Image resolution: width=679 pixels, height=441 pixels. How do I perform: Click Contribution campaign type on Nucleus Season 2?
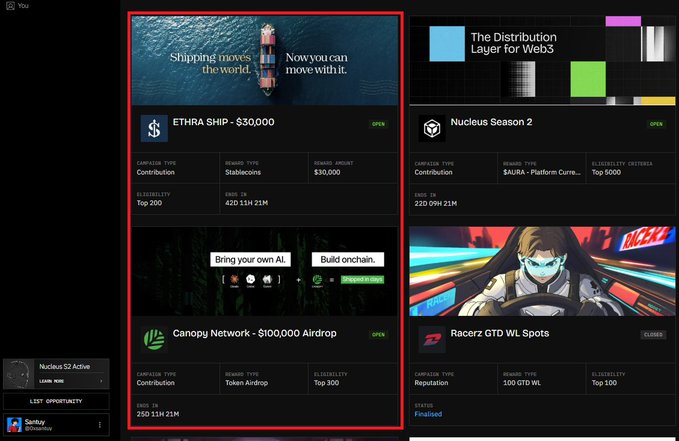pos(433,172)
